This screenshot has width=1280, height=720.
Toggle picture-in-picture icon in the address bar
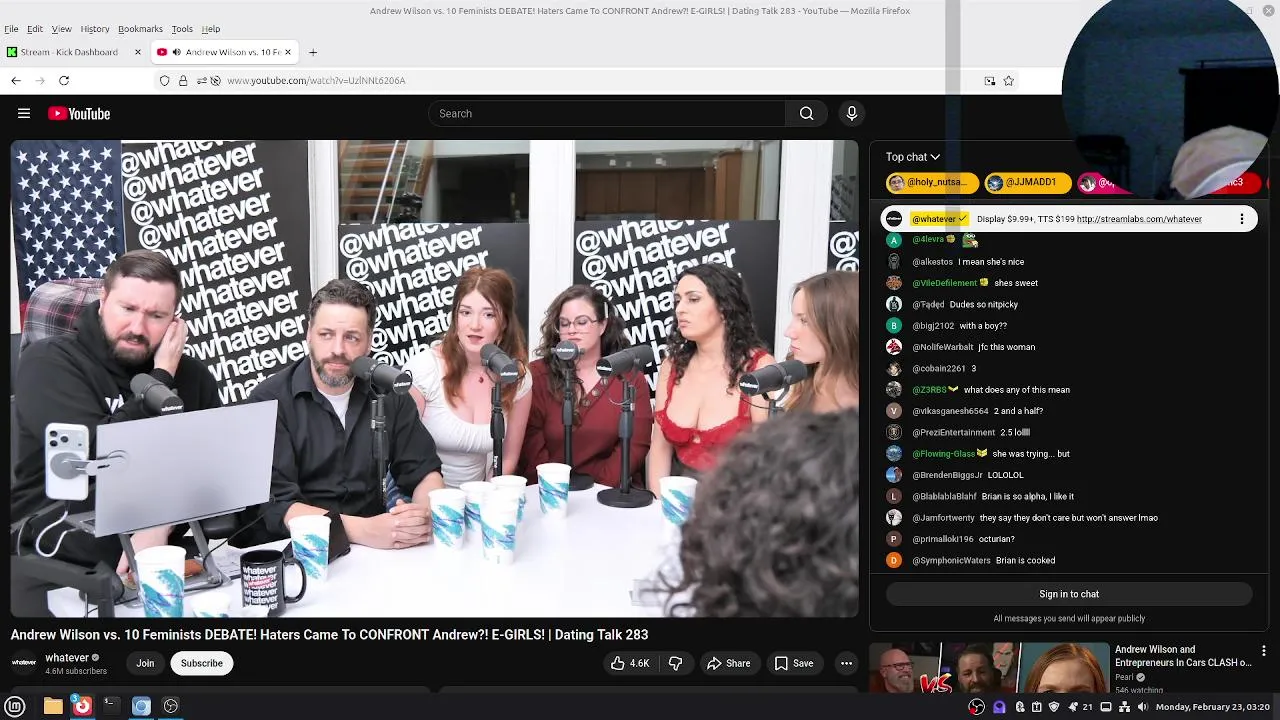pyautogui.click(x=990, y=81)
